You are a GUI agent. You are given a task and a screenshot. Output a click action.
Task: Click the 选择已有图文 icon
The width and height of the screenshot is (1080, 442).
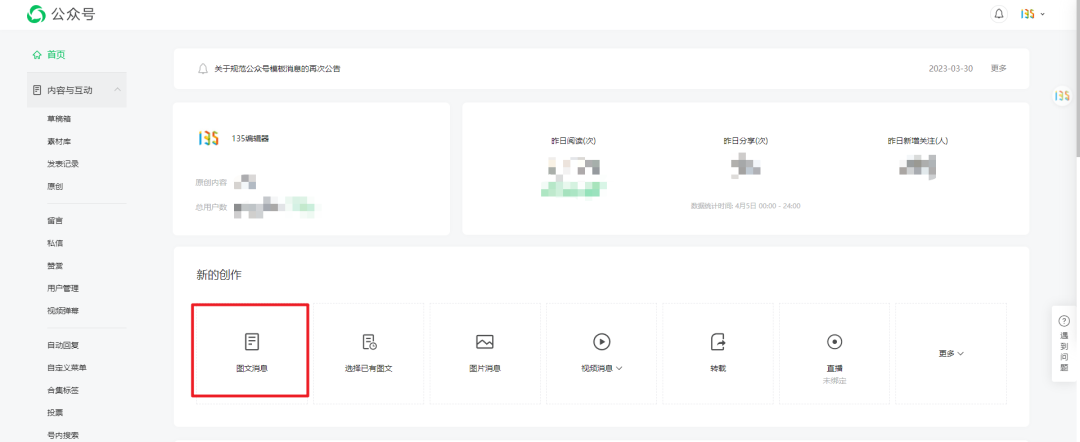[x=369, y=342]
